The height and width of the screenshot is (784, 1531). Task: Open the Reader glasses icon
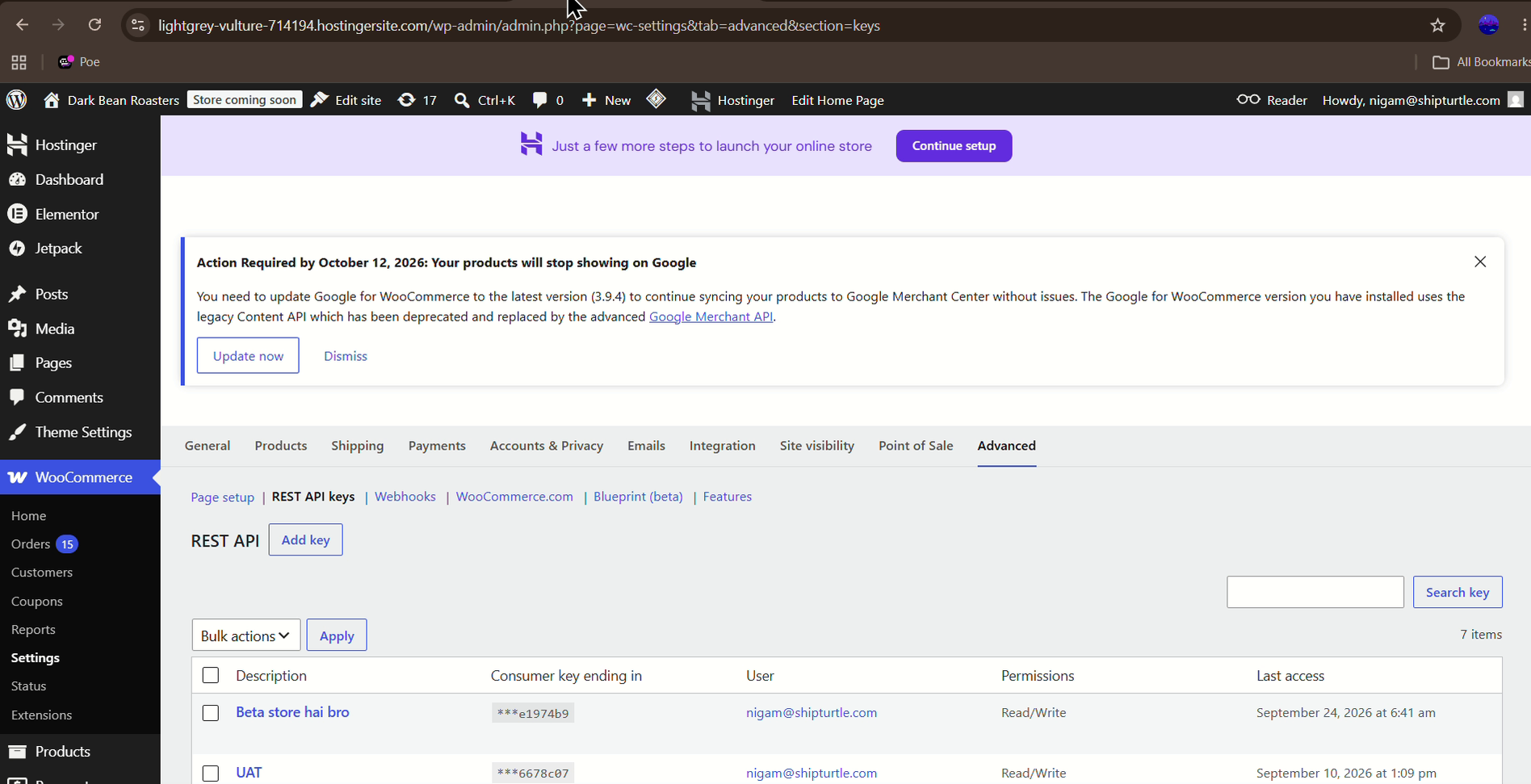pos(1272,100)
